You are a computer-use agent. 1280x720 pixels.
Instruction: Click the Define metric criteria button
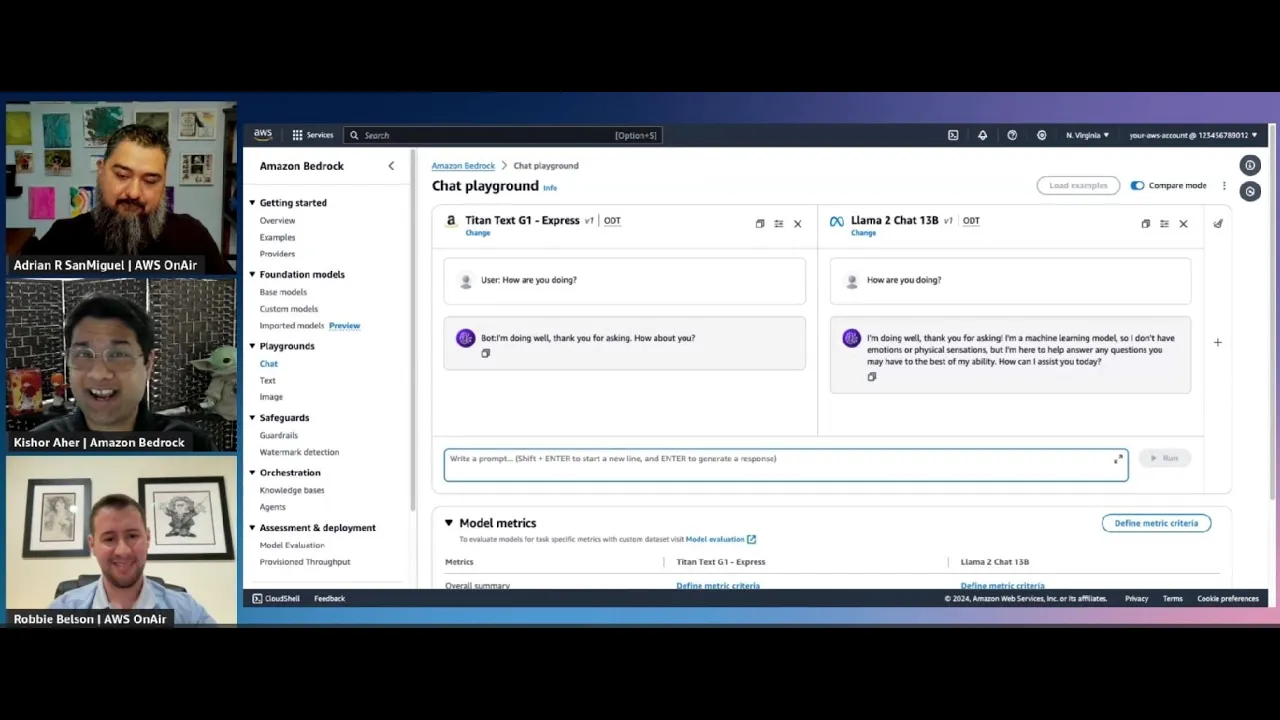click(1156, 523)
